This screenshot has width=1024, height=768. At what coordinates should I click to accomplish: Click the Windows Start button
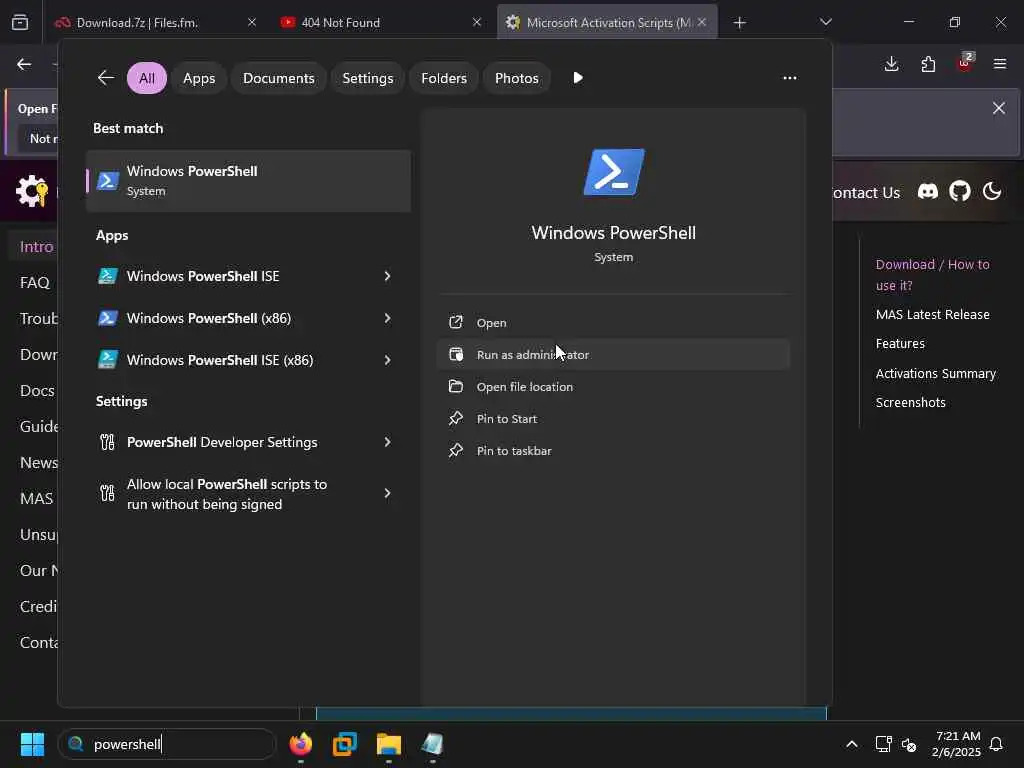[x=32, y=744]
